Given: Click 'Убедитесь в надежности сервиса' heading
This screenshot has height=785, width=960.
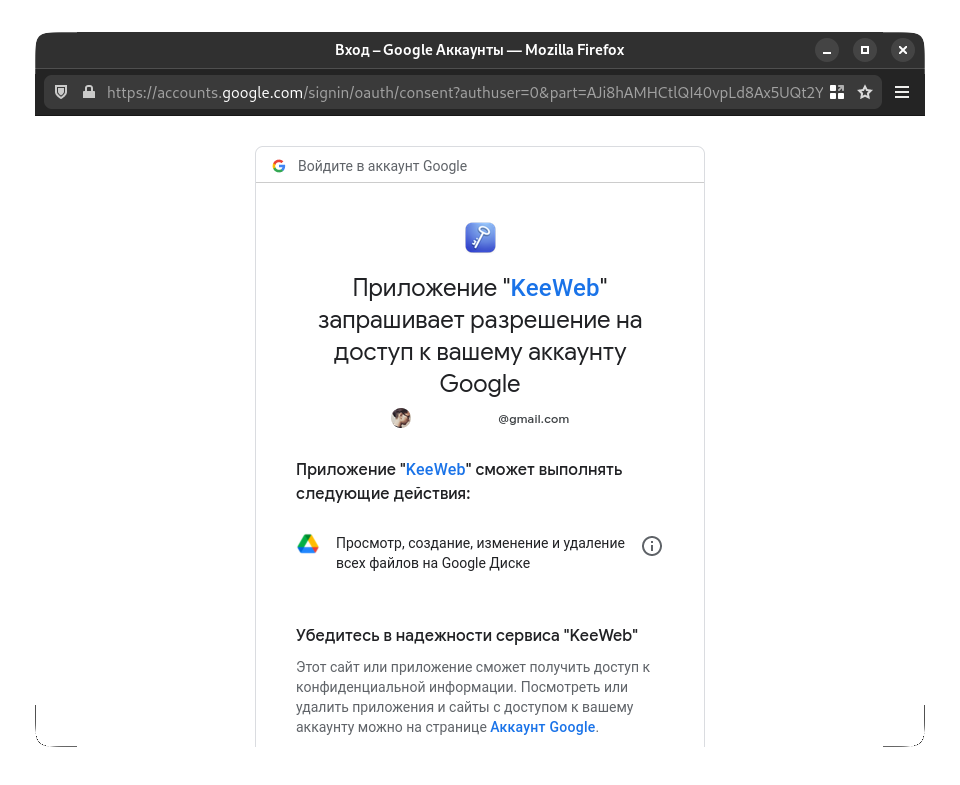Looking at the screenshot, I should pyautogui.click(x=467, y=636).
